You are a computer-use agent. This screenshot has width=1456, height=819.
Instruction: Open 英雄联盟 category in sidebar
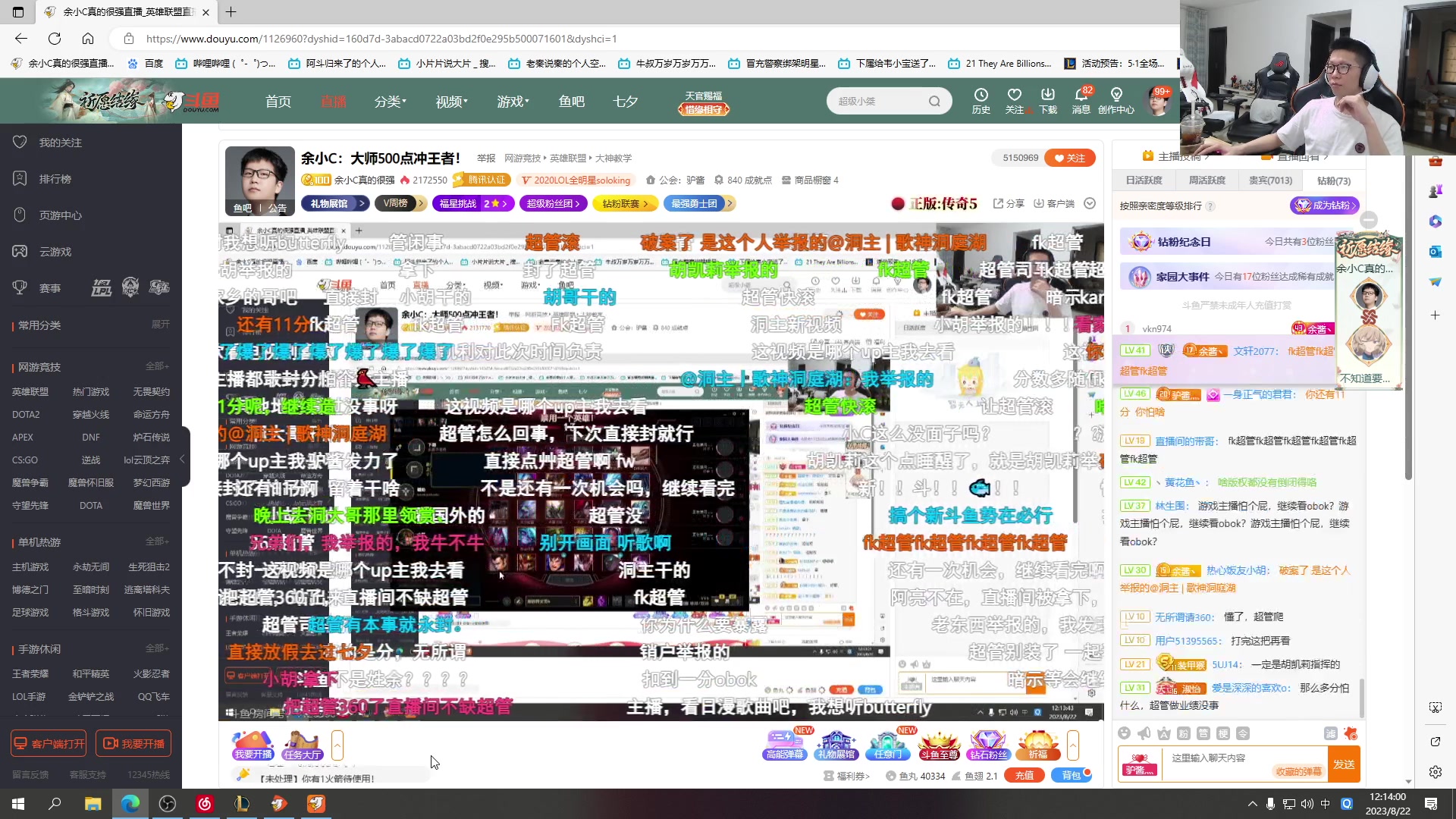point(30,392)
